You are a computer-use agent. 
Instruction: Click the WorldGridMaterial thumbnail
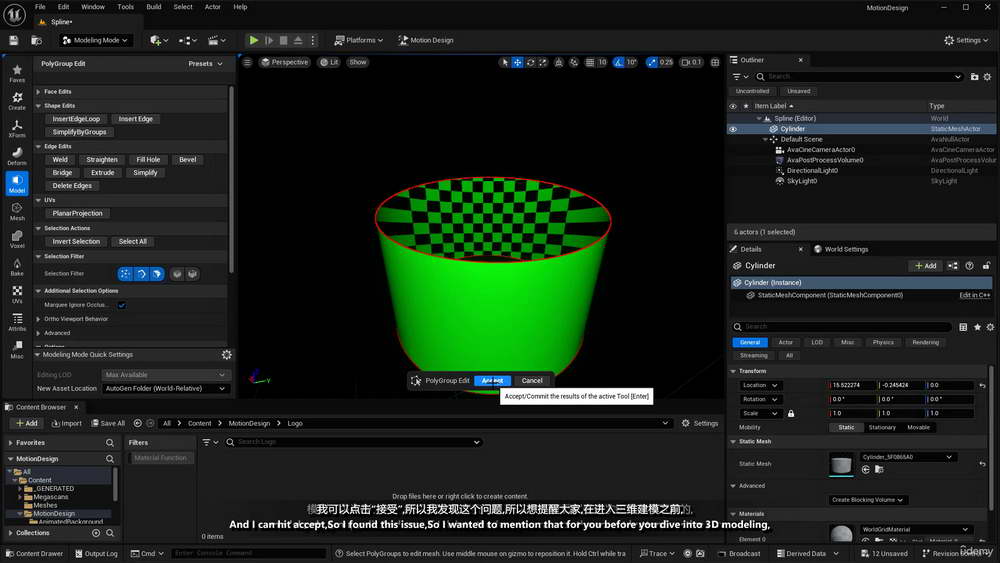(841, 534)
